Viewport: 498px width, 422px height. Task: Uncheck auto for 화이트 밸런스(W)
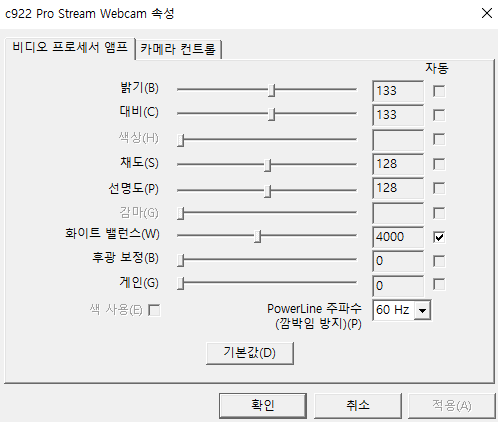pos(439,237)
